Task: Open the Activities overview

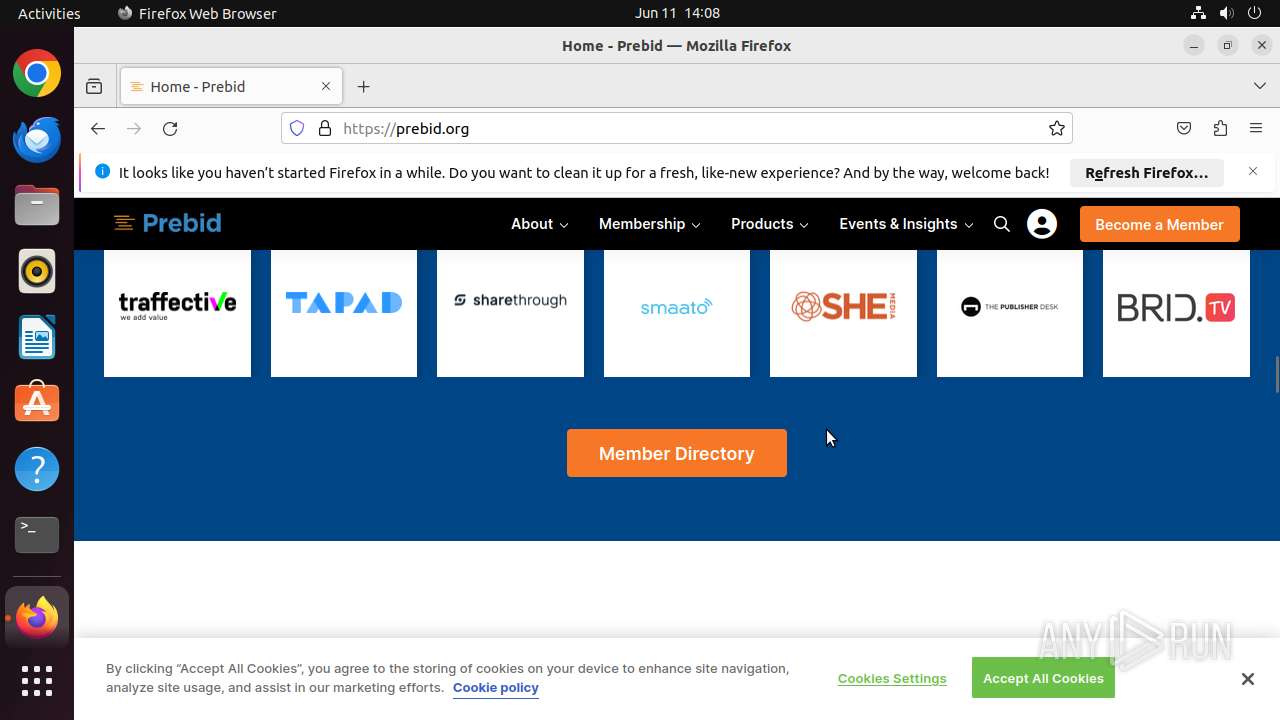Action: [x=49, y=13]
